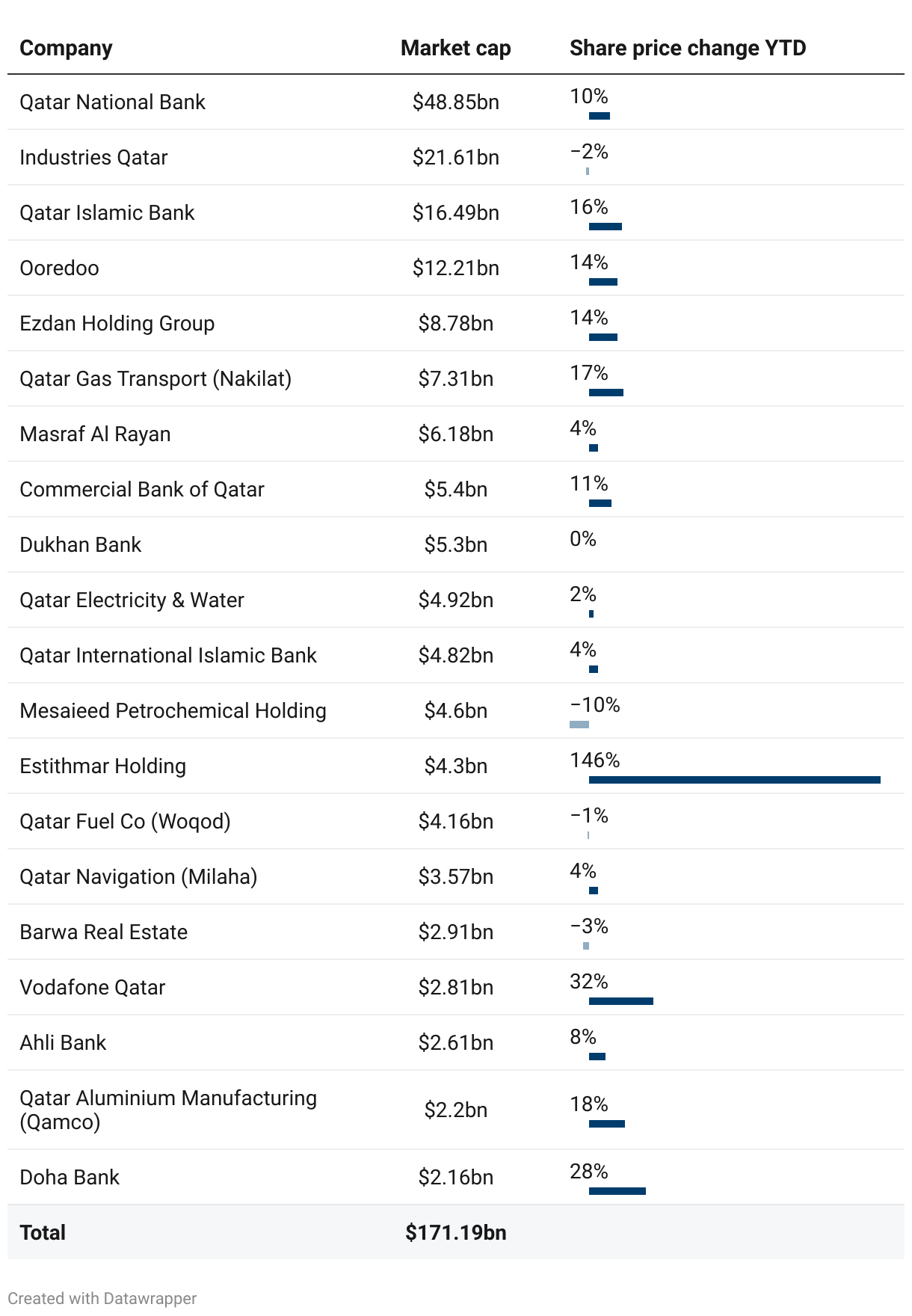The image size is (912, 1316).
Task: Click Barwa Real Estate's negative 3% bar
Action: coord(586,946)
